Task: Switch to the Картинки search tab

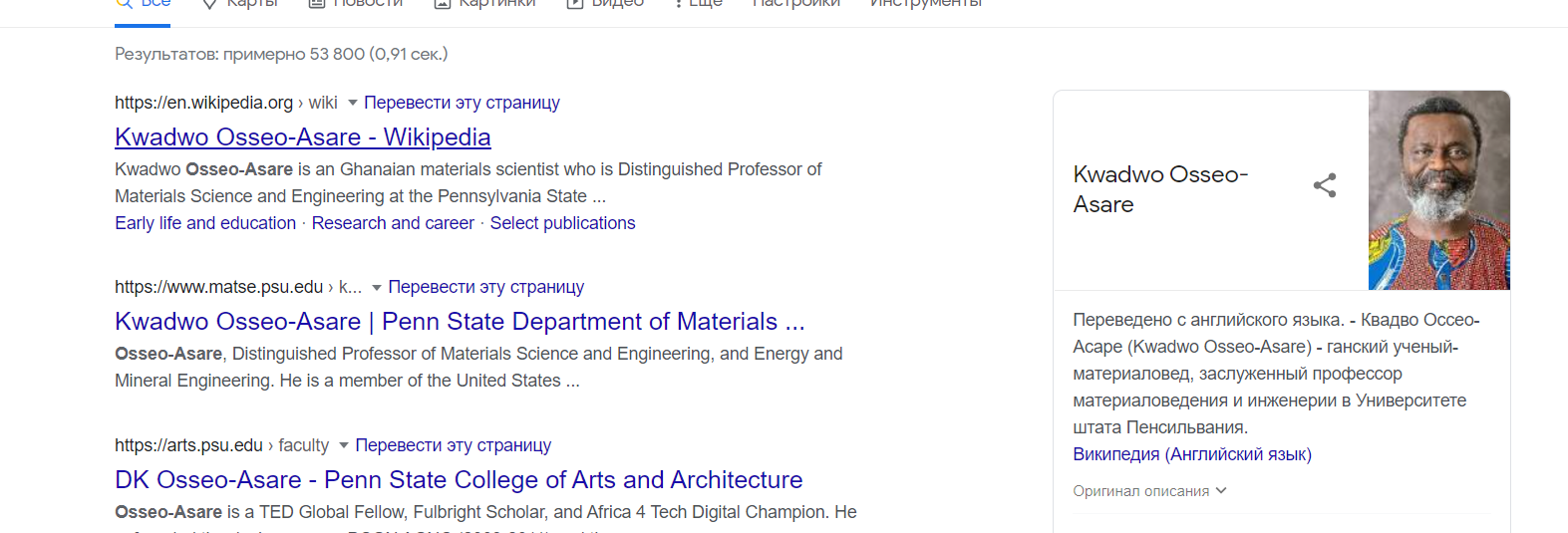Action: [x=485, y=3]
